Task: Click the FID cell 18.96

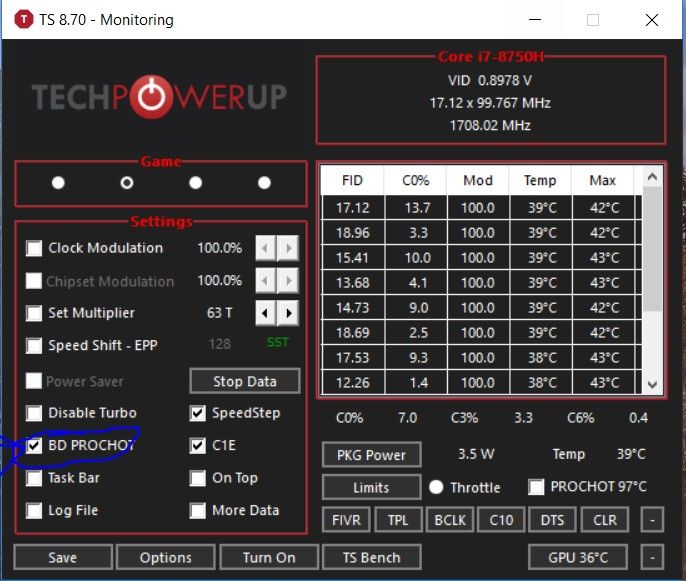Action: [x=353, y=232]
